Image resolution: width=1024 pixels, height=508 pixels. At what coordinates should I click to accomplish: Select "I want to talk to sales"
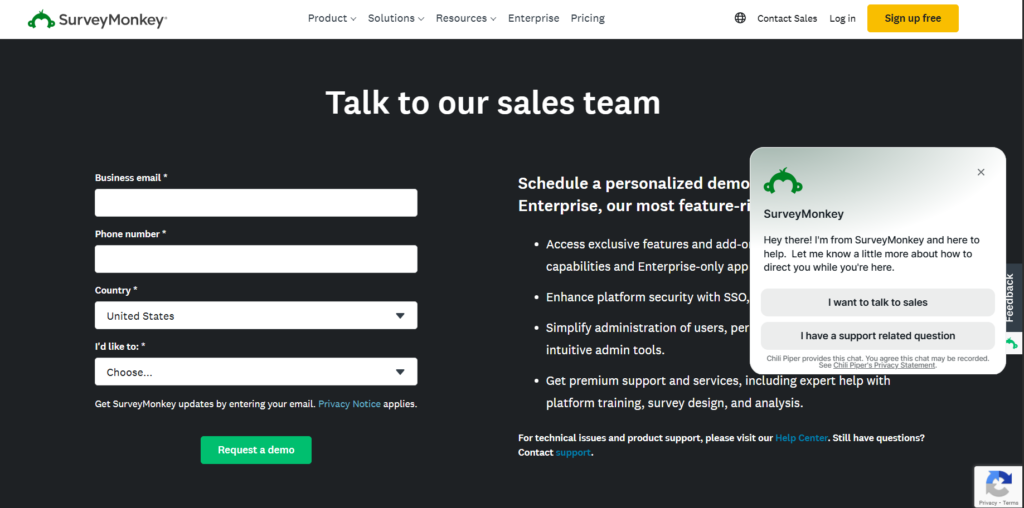(x=877, y=302)
